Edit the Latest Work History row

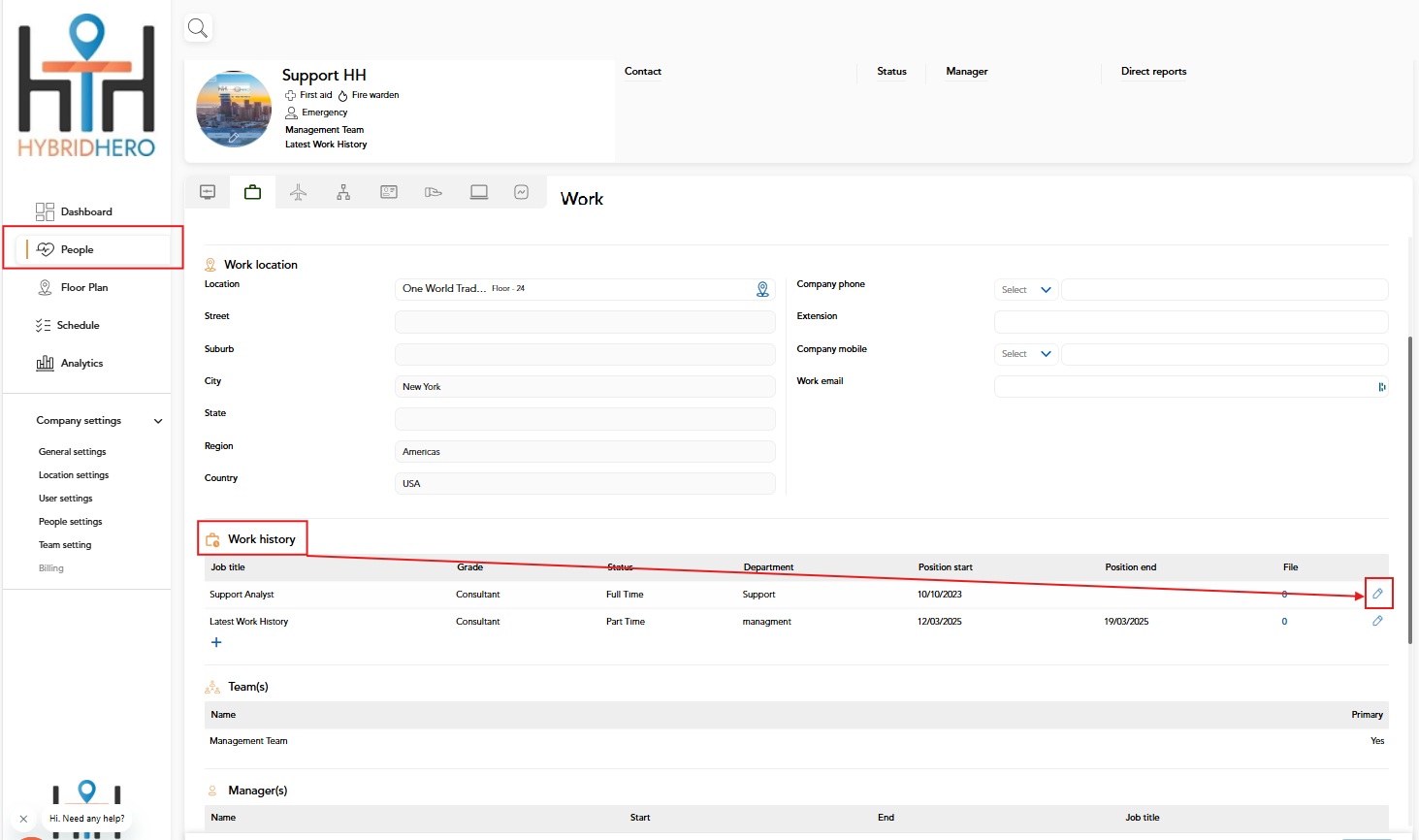[x=1377, y=621]
